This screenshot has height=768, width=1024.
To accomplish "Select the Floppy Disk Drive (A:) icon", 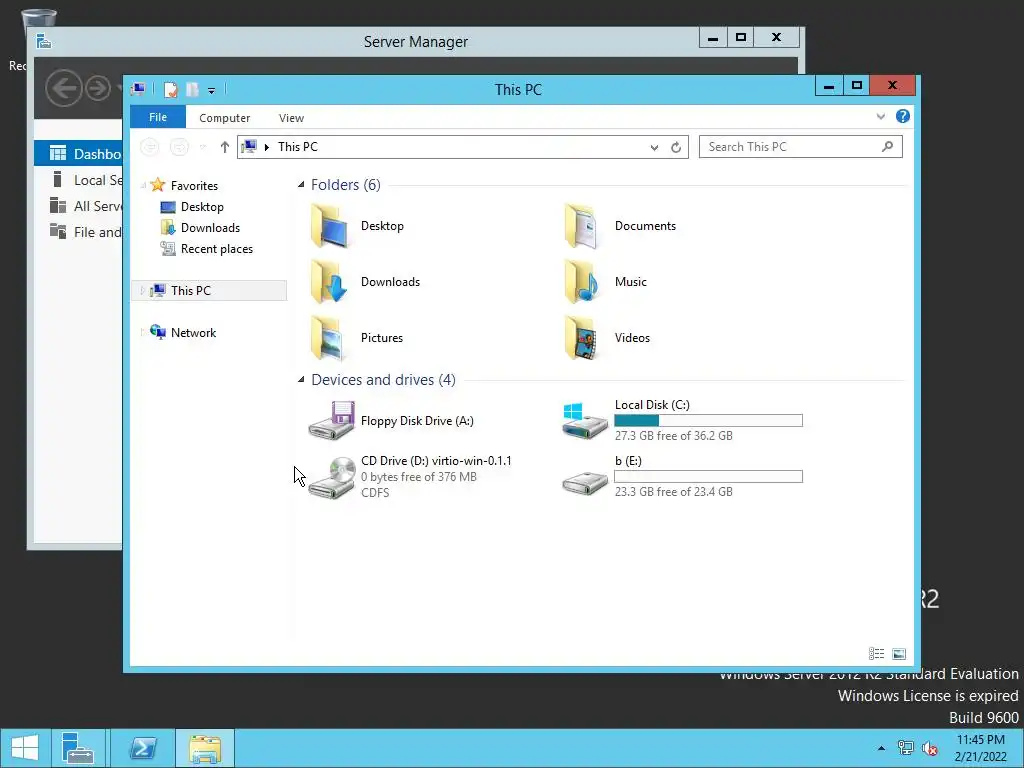I will 332,421.
